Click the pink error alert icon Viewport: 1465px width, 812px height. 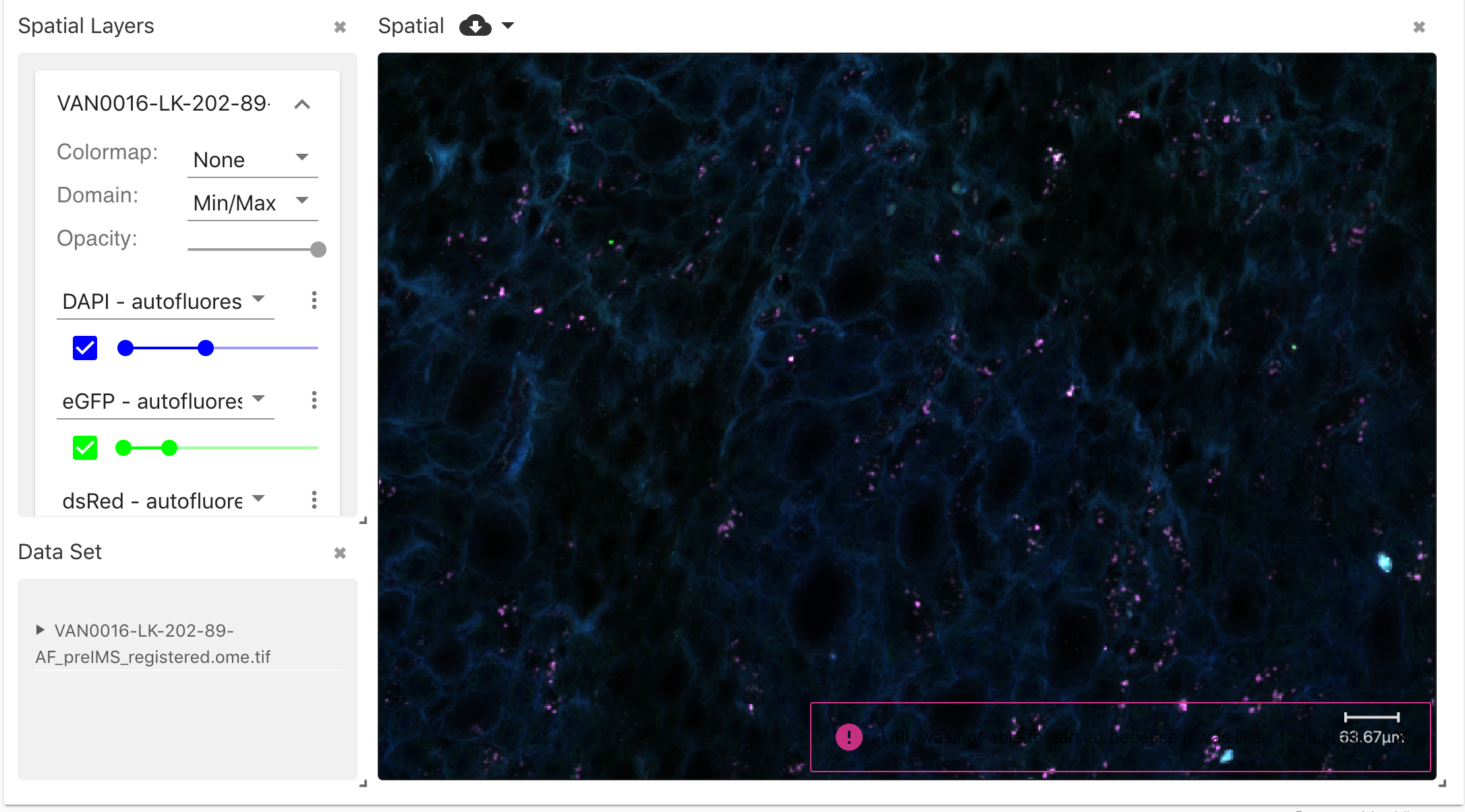click(849, 737)
